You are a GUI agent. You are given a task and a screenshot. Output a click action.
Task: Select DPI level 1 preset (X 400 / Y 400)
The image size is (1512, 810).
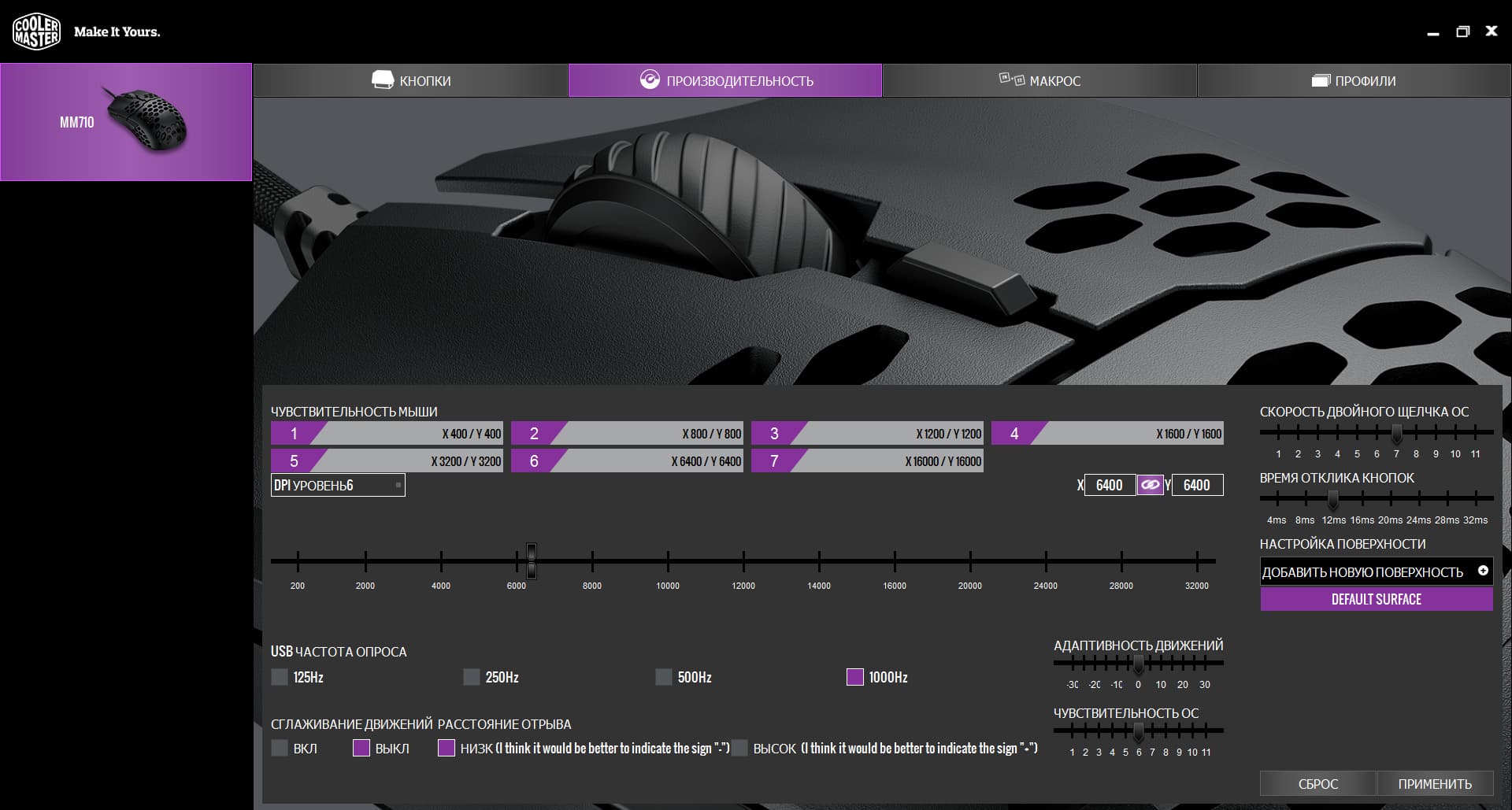[387, 434]
